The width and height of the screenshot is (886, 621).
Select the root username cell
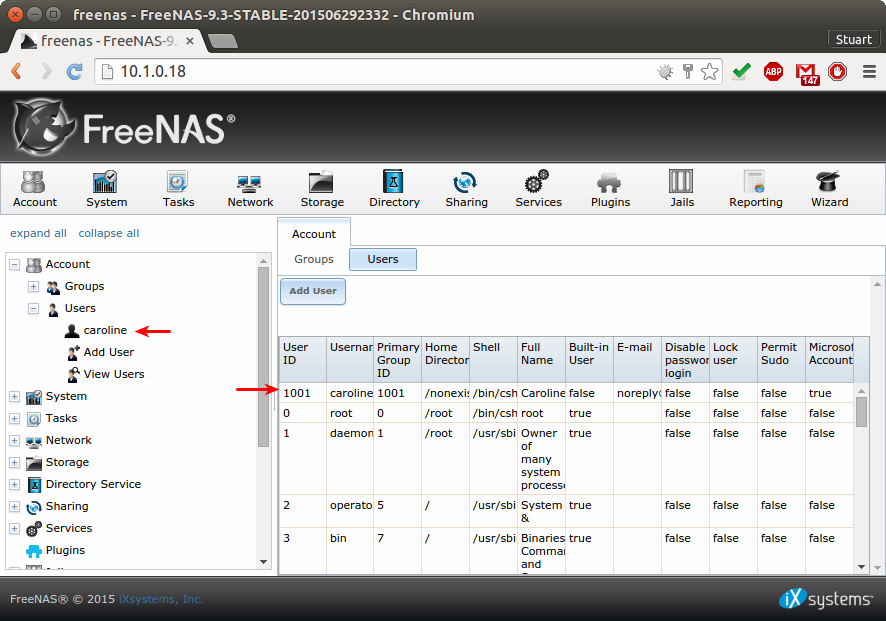click(x=349, y=414)
